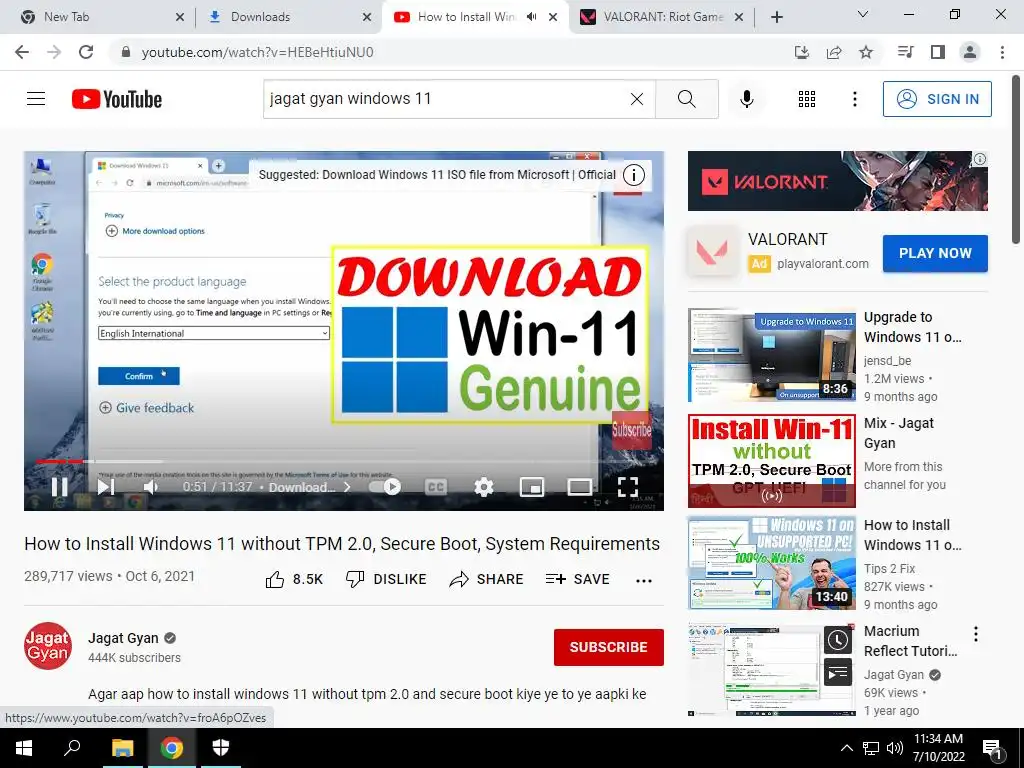
Task: Share the video
Action: (x=487, y=579)
